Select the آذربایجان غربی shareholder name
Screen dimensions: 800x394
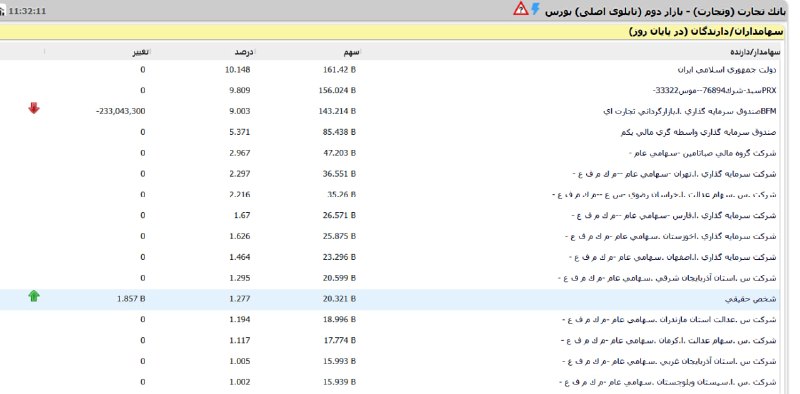pyautogui.click(x=669, y=362)
